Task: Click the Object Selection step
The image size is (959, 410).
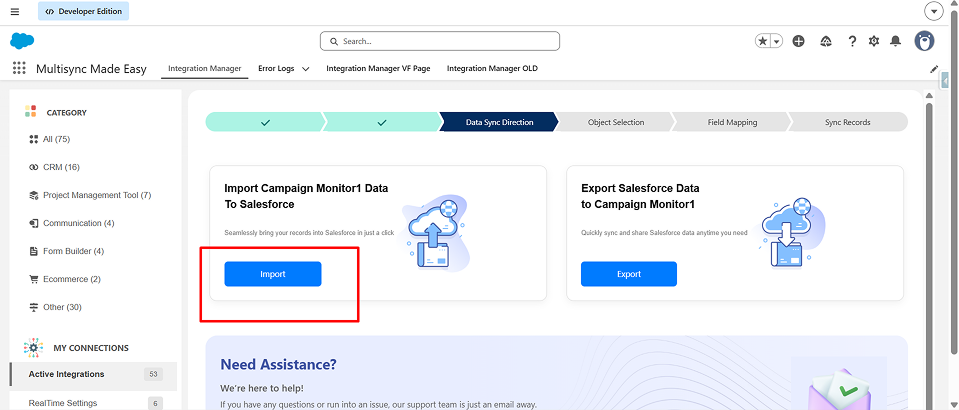Action: [x=615, y=122]
